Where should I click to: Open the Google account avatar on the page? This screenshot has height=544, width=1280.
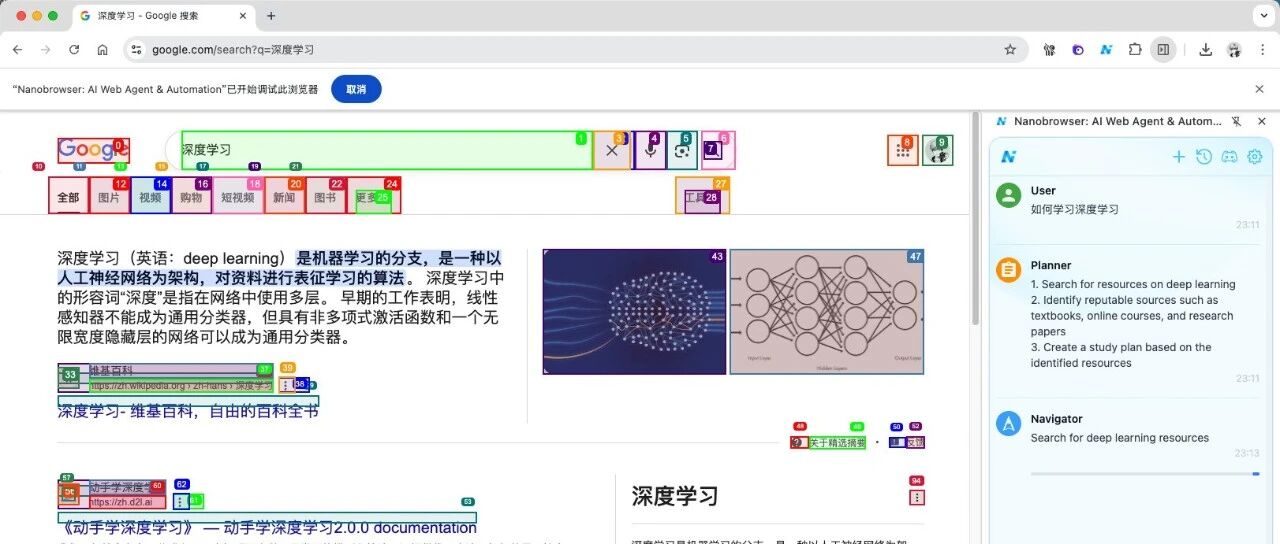click(x=937, y=150)
